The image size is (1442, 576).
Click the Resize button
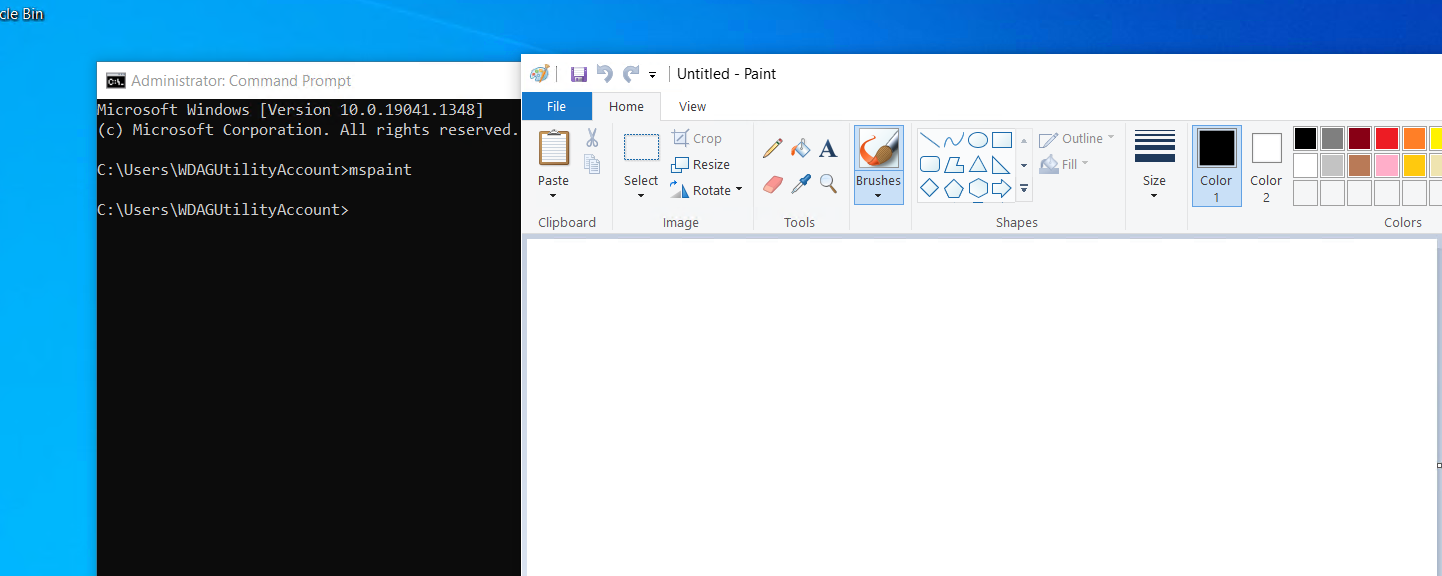701,164
